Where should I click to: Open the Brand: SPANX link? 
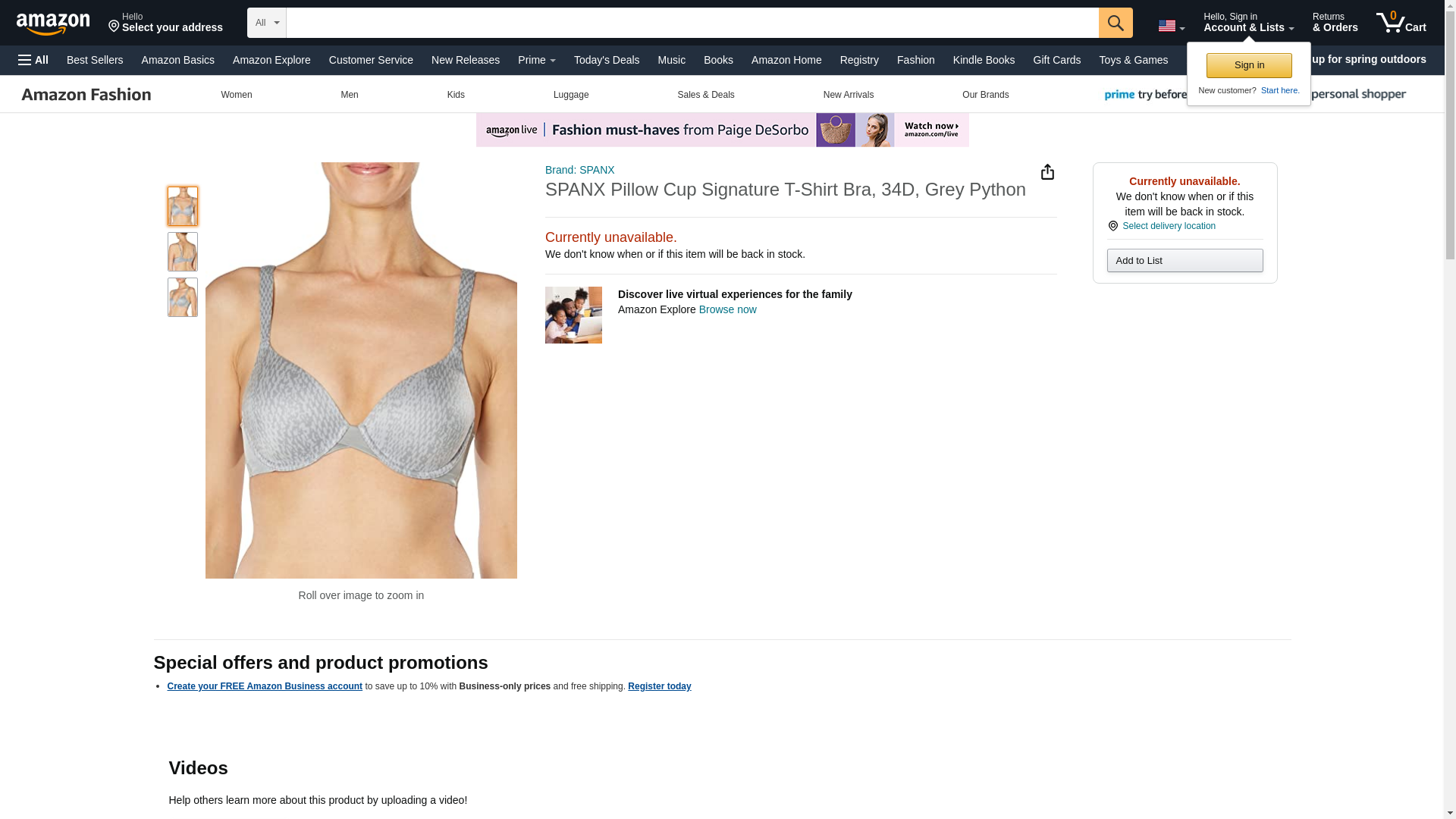(579, 170)
